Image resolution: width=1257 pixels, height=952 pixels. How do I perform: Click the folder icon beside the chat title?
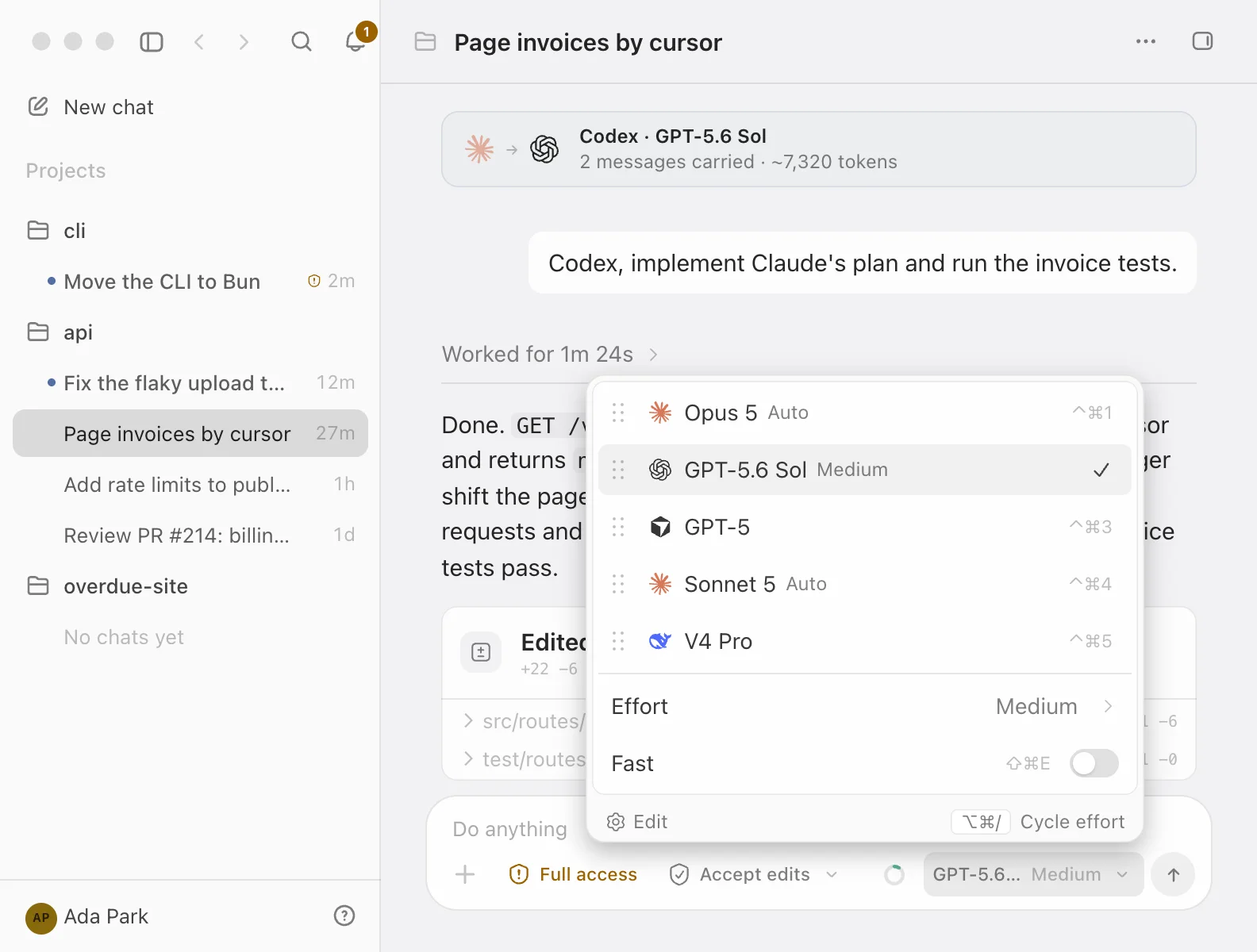[x=425, y=41]
